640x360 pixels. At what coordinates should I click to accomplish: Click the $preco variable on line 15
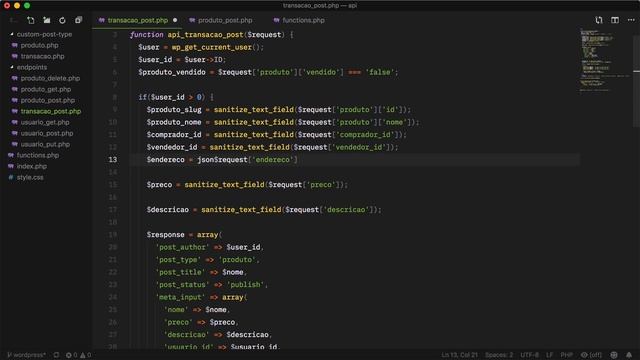click(x=159, y=185)
